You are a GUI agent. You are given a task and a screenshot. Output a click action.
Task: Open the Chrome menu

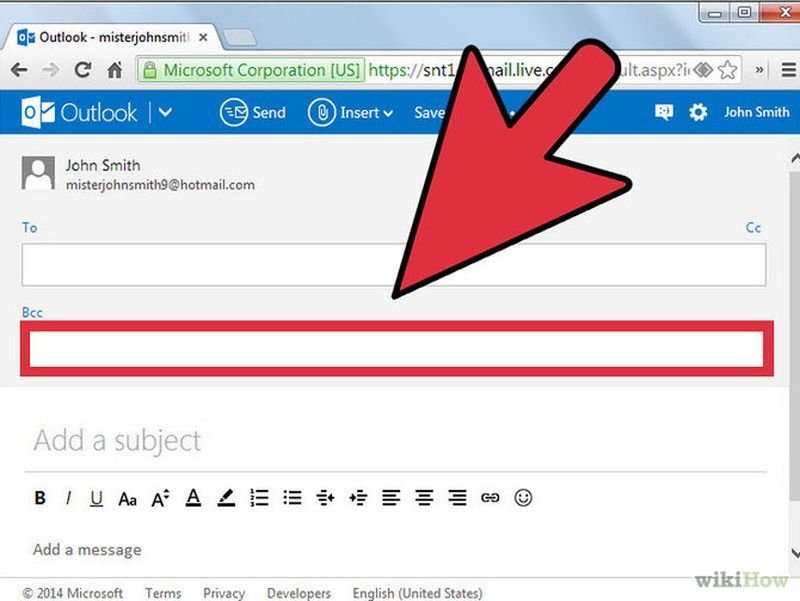[x=789, y=69]
